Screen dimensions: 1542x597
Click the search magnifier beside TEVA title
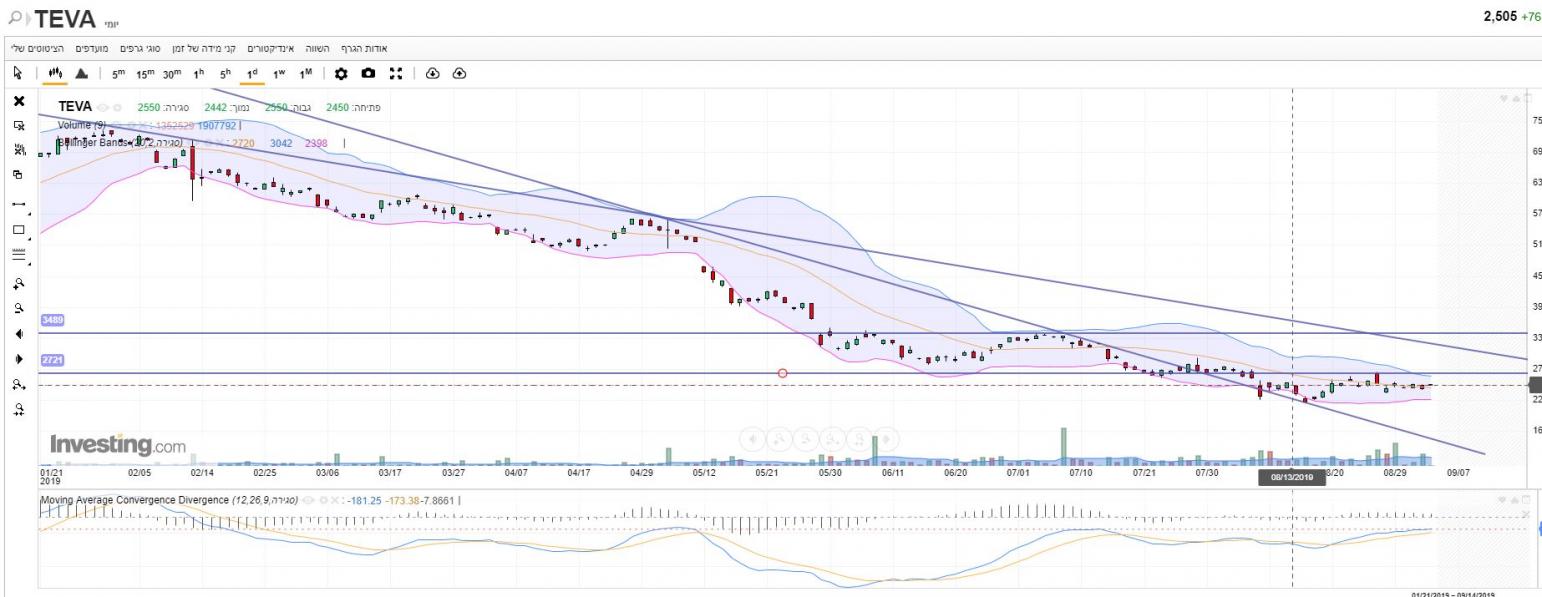click(x=14, y=17)
